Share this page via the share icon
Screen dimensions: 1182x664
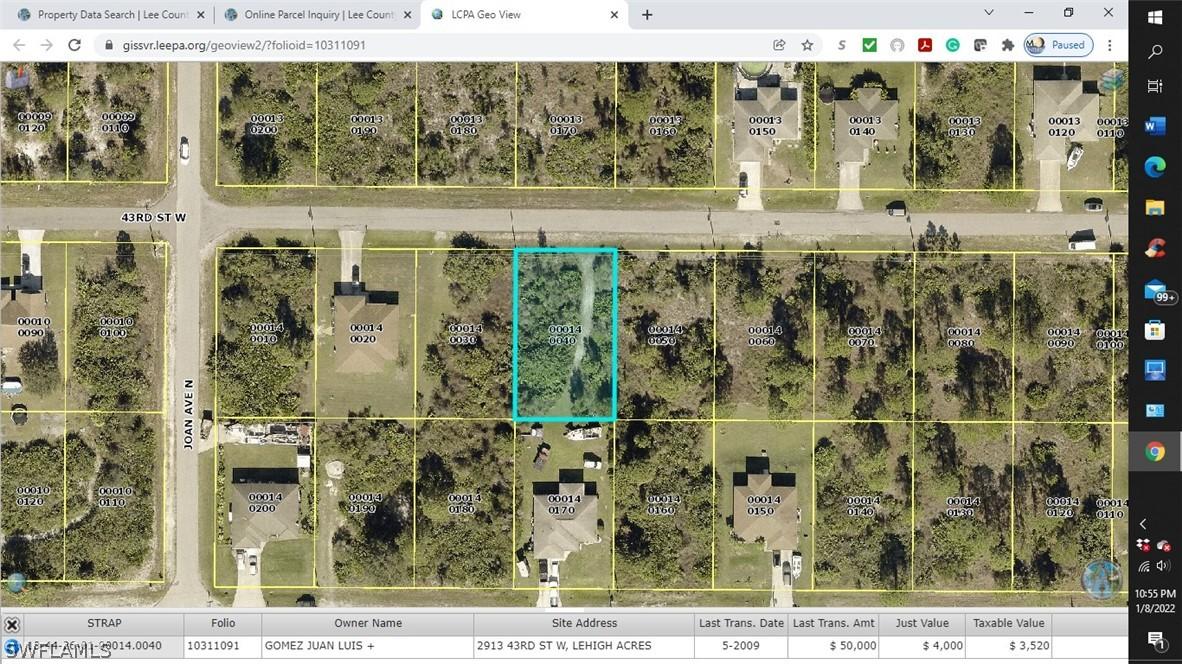pos(780,45)
